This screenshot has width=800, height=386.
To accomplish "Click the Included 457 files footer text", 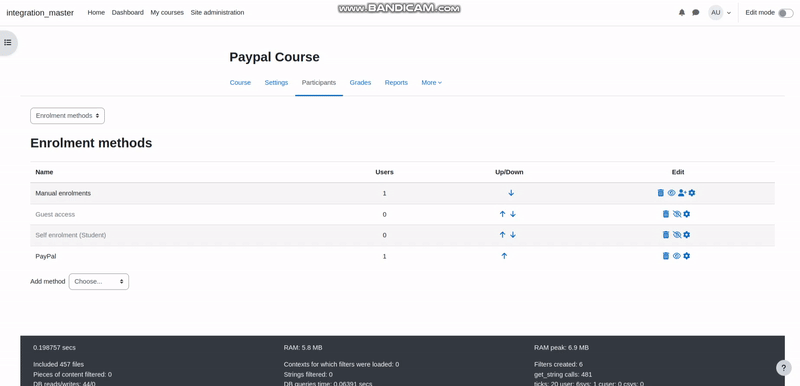I will (x=59, y=365).
